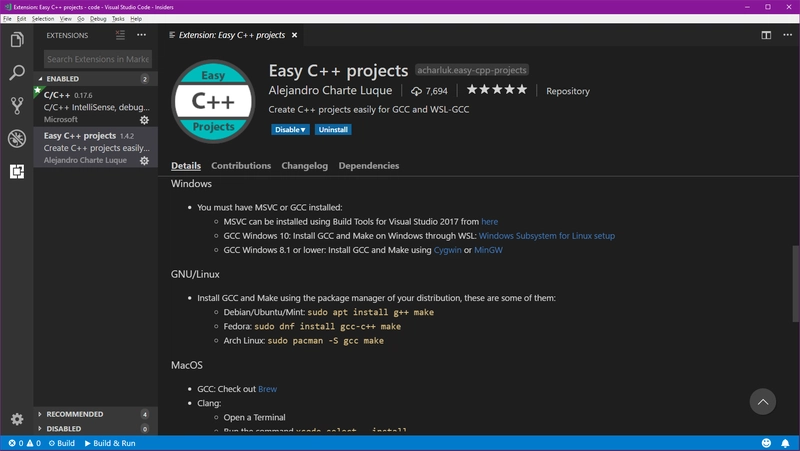
Task: Open manage gear for C/C++ extension
Action: 144,120
